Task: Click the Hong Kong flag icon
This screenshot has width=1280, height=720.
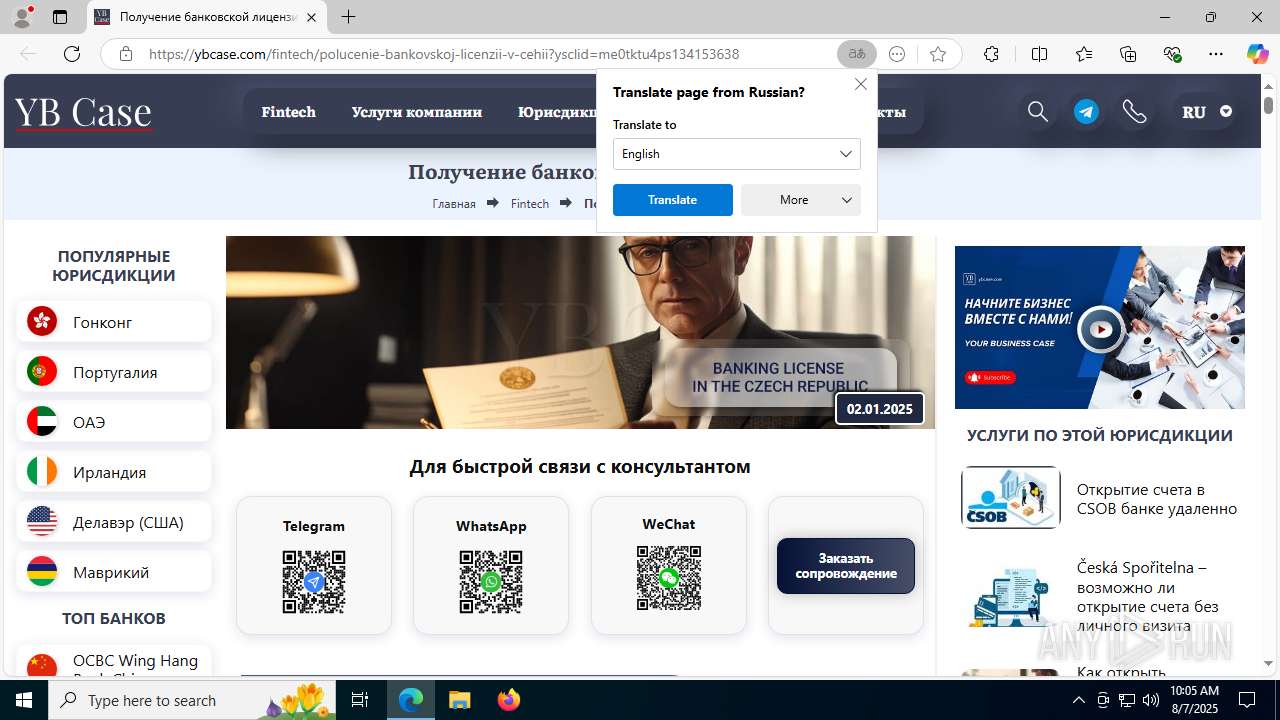Action: [x=42, y=321]
